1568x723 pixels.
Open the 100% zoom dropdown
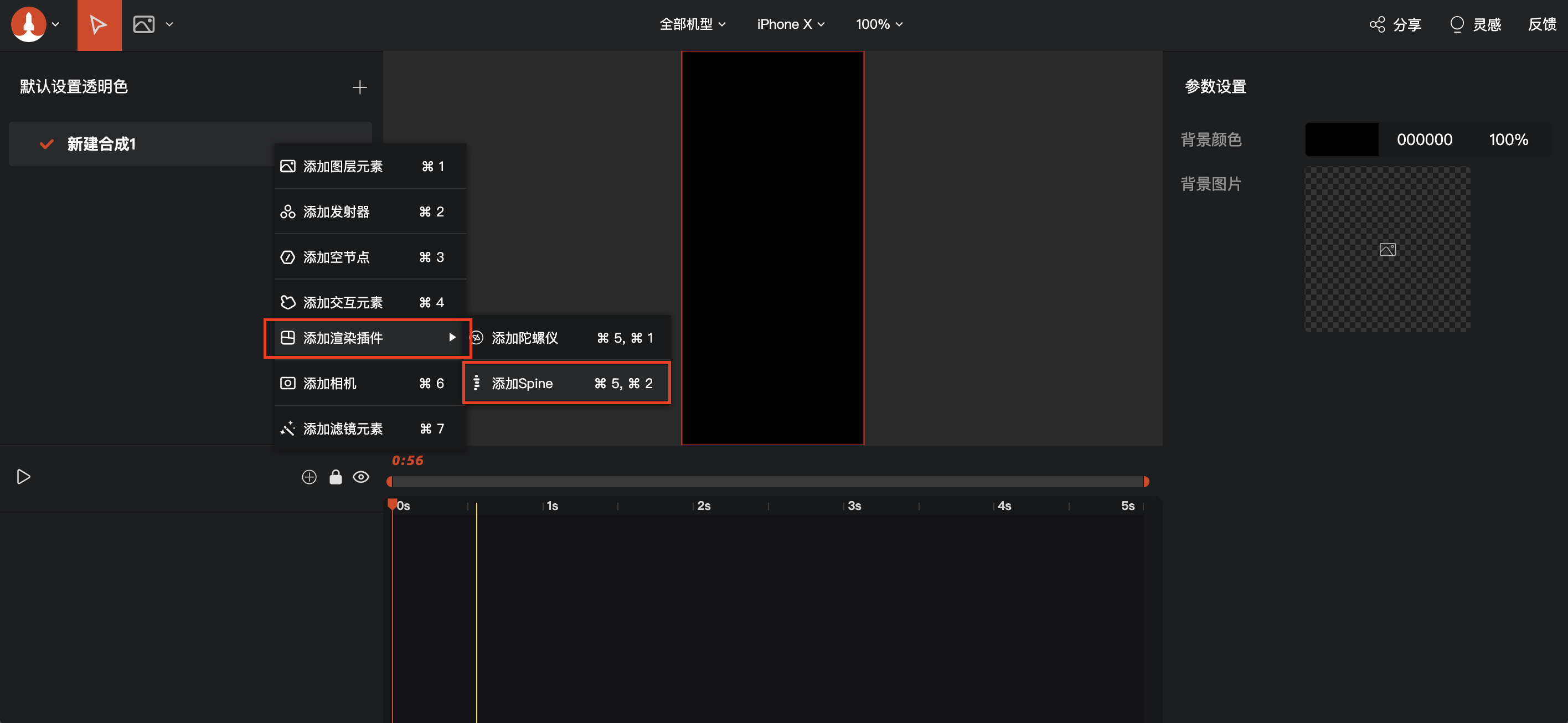click(878, 24)
